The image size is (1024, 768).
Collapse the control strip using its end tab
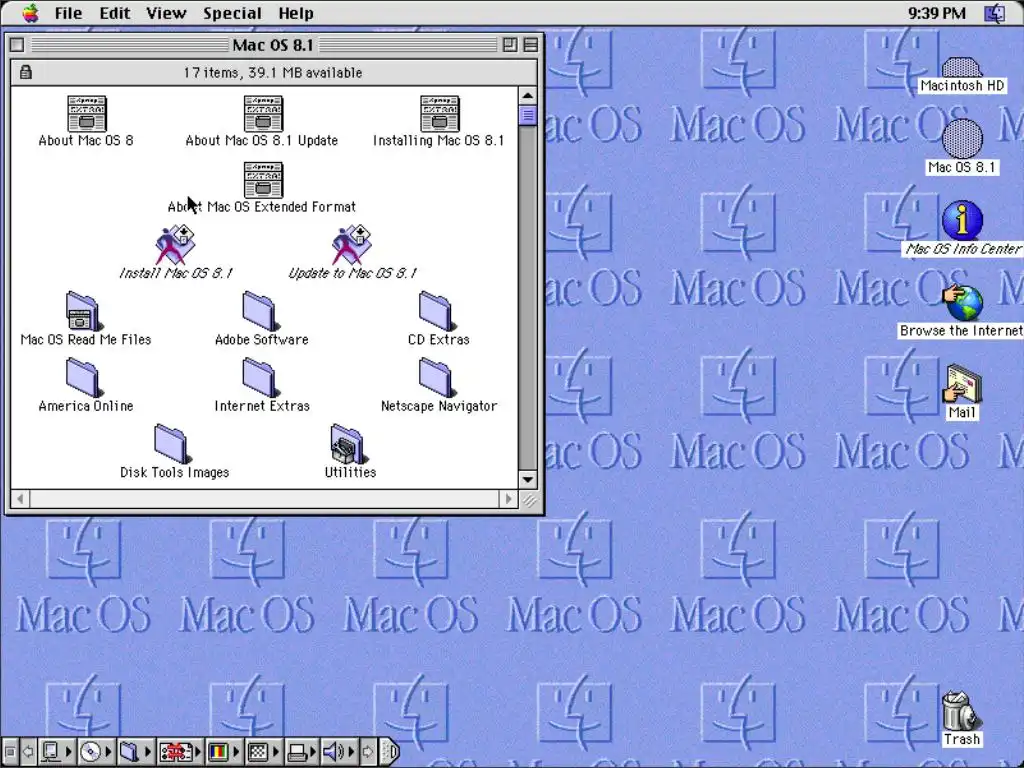pyautogui.click(x=390, y=752)
